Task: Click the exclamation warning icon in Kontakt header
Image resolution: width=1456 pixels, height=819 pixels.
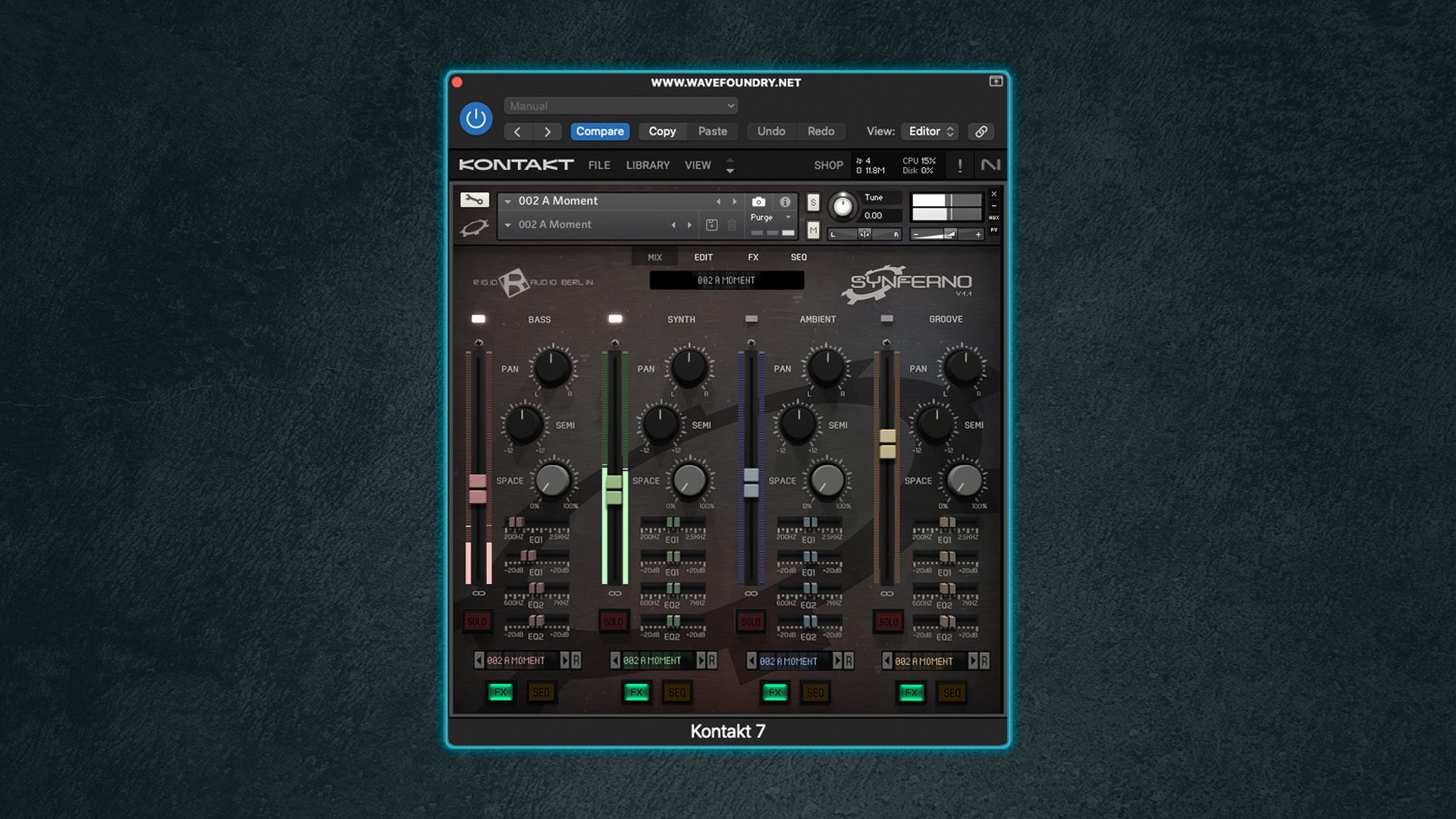Action: click(960, 165)
